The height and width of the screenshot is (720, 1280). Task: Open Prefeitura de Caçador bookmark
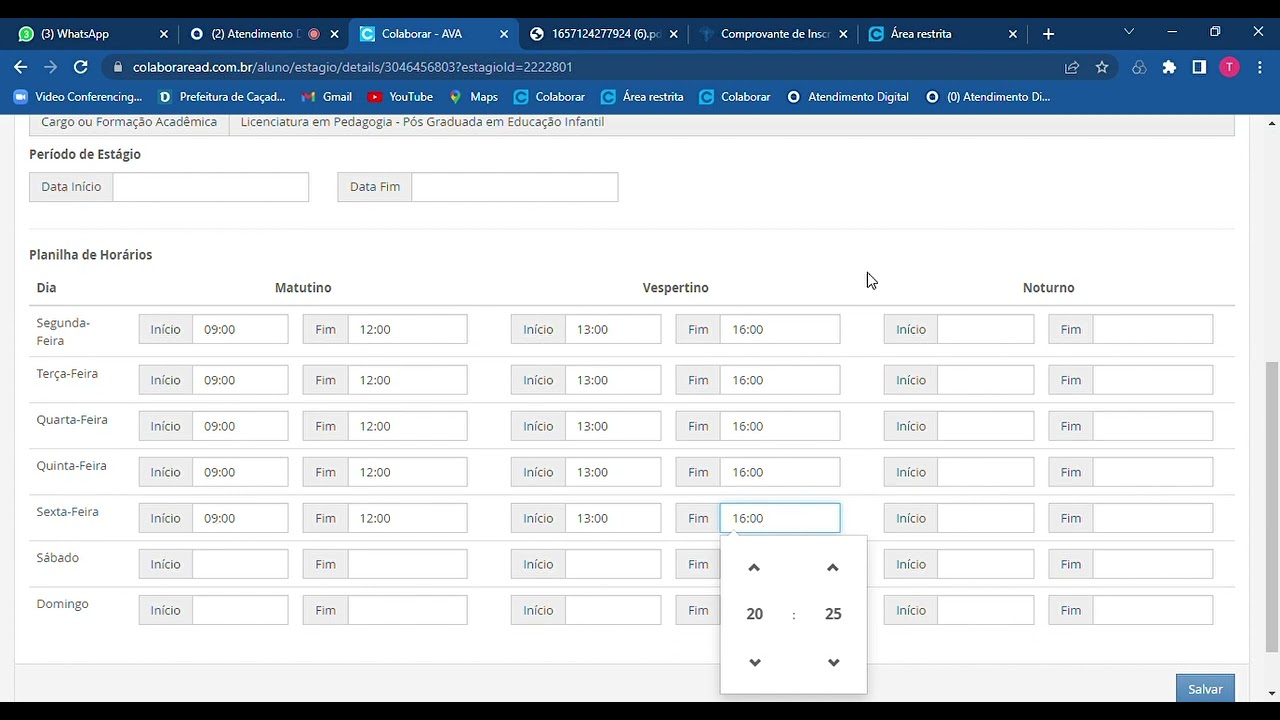[221, 97]
